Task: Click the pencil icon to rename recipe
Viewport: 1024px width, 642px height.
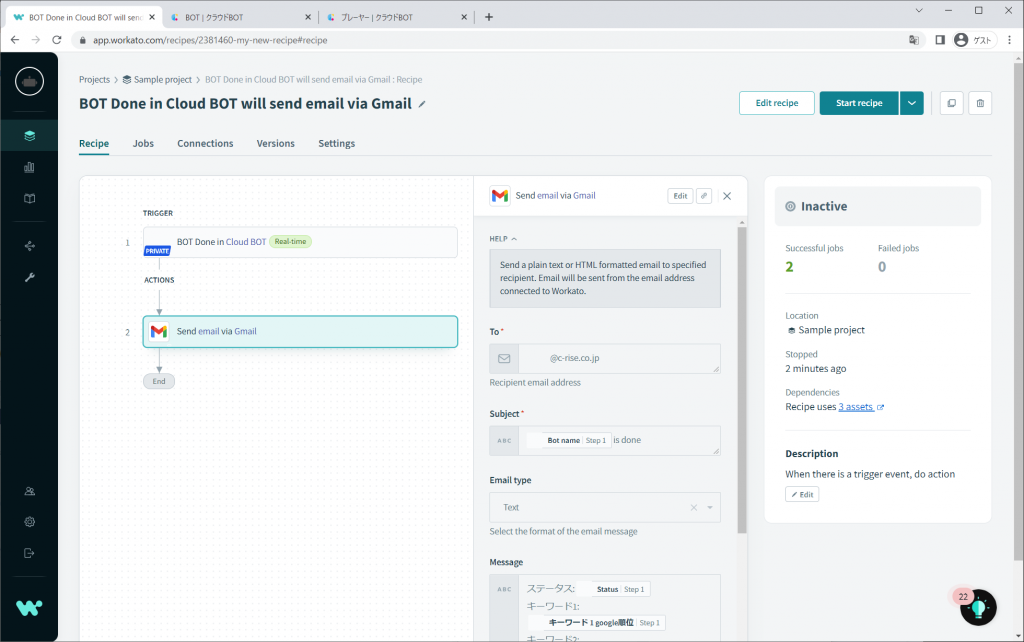Action: pyautogui.click(x=423, y=104)
